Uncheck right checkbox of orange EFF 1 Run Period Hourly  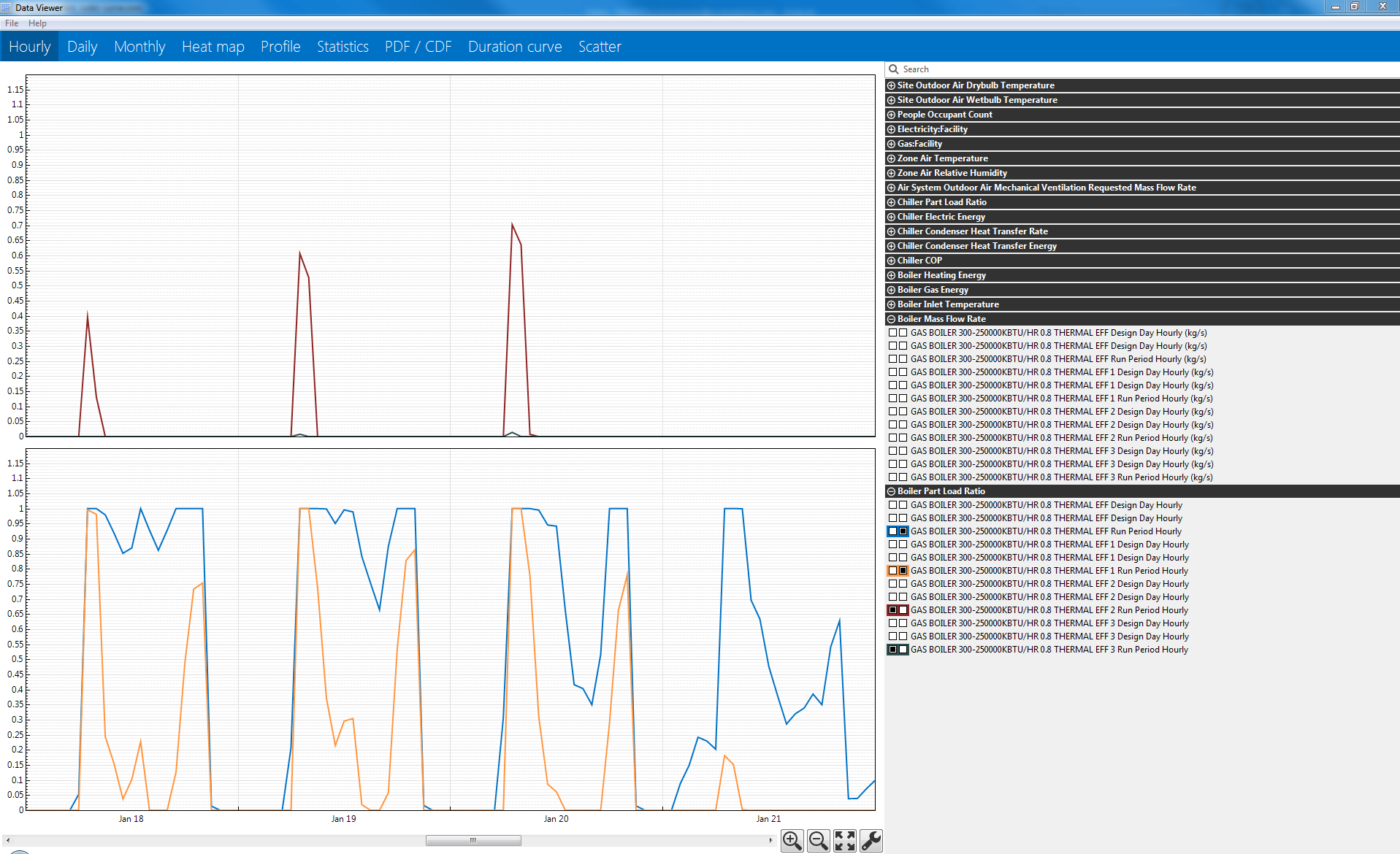pos(903,571)
